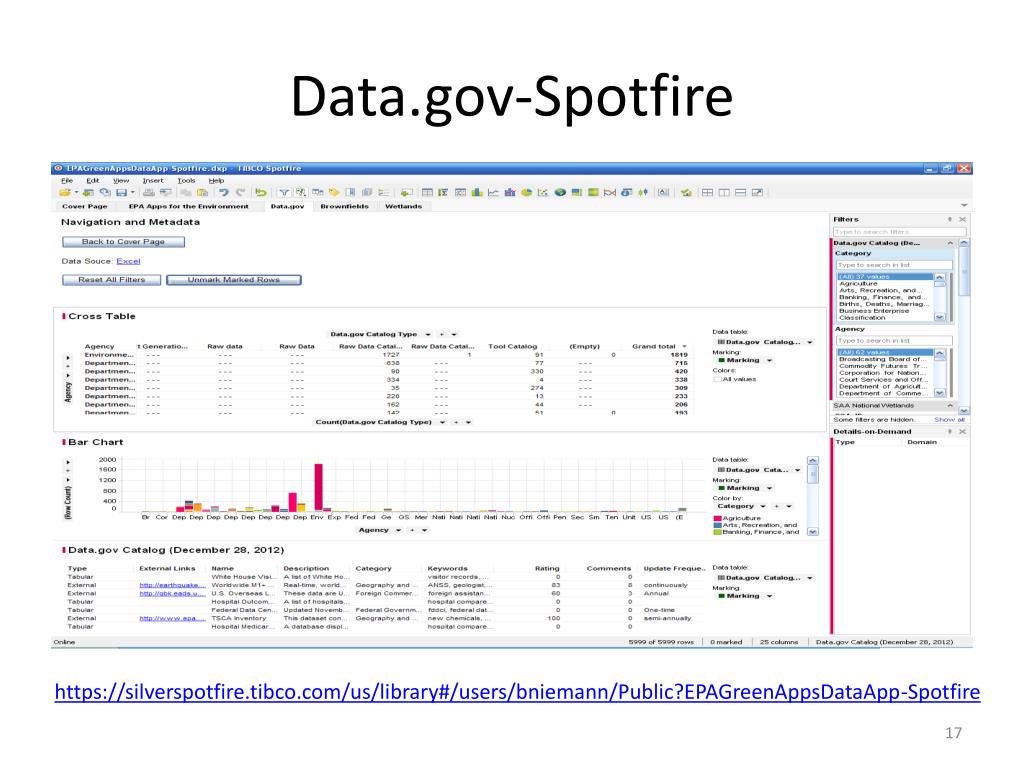The width and height of the screenshot is (1024, 768).
Task: Toggle the All values color checkbox
Action: [716, 379]
